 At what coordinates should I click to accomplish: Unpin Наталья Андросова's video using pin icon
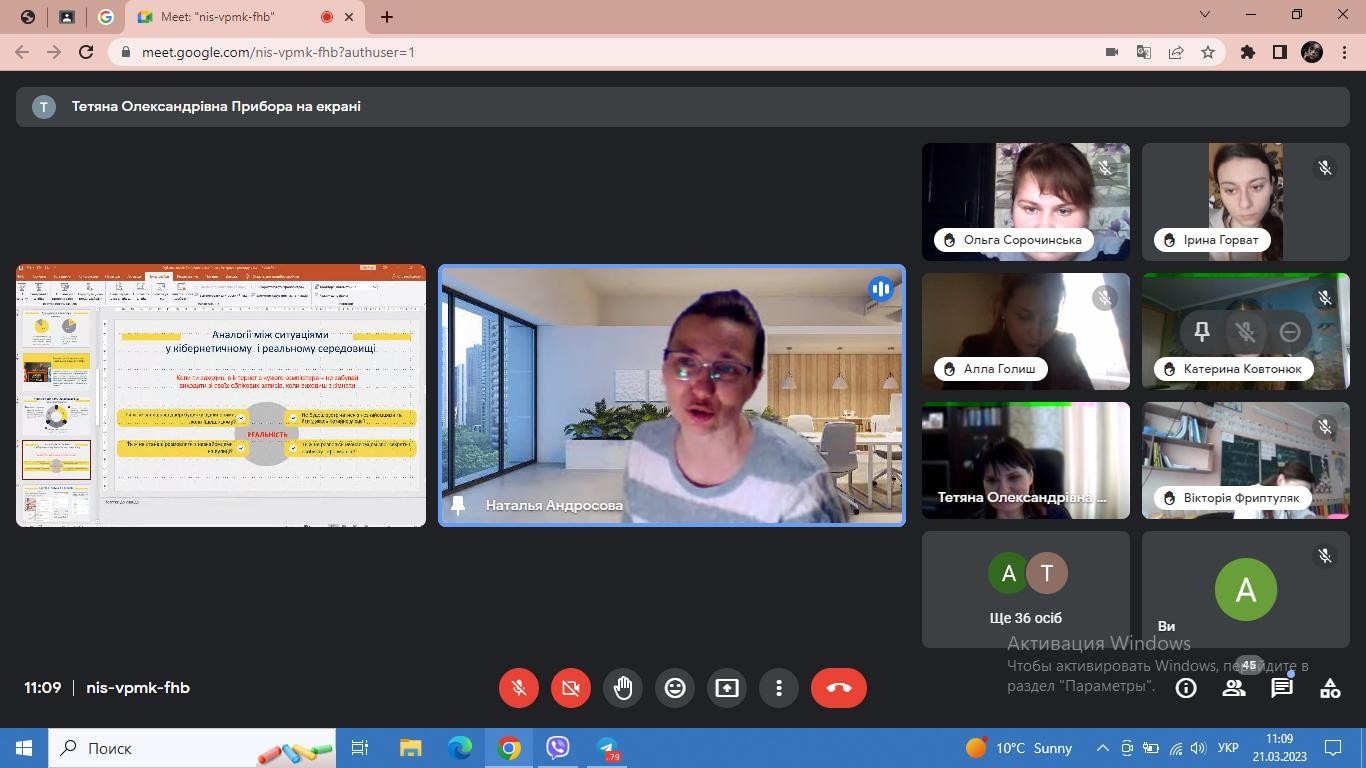[458, 505]
